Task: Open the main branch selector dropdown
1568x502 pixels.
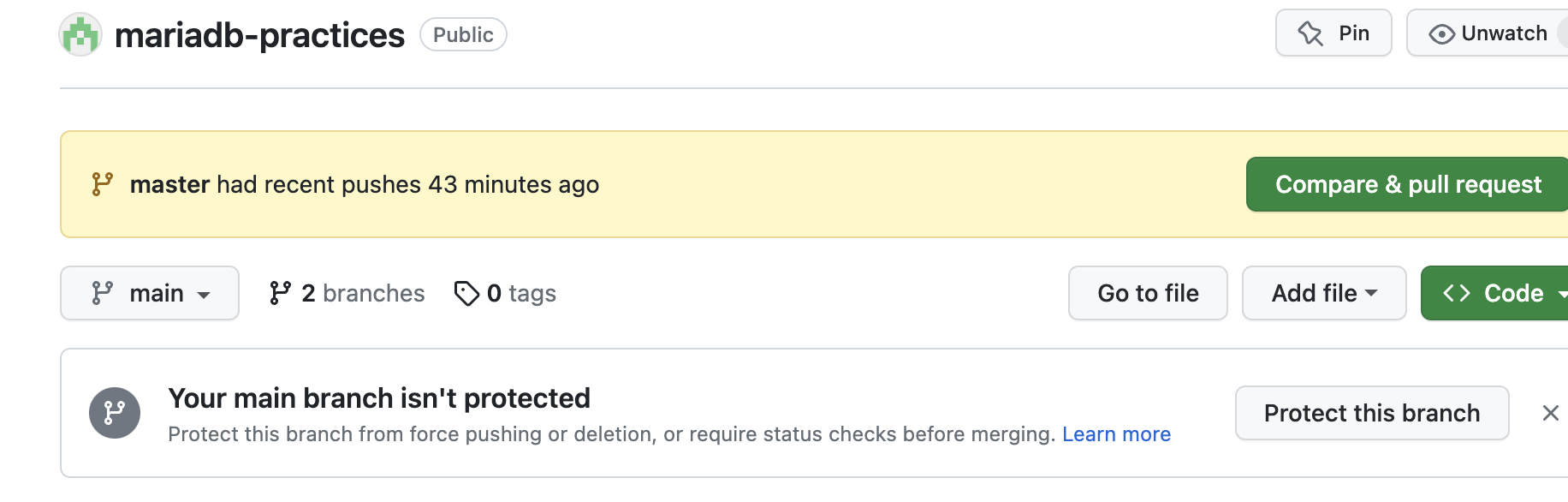Action: tap(150, 293)
